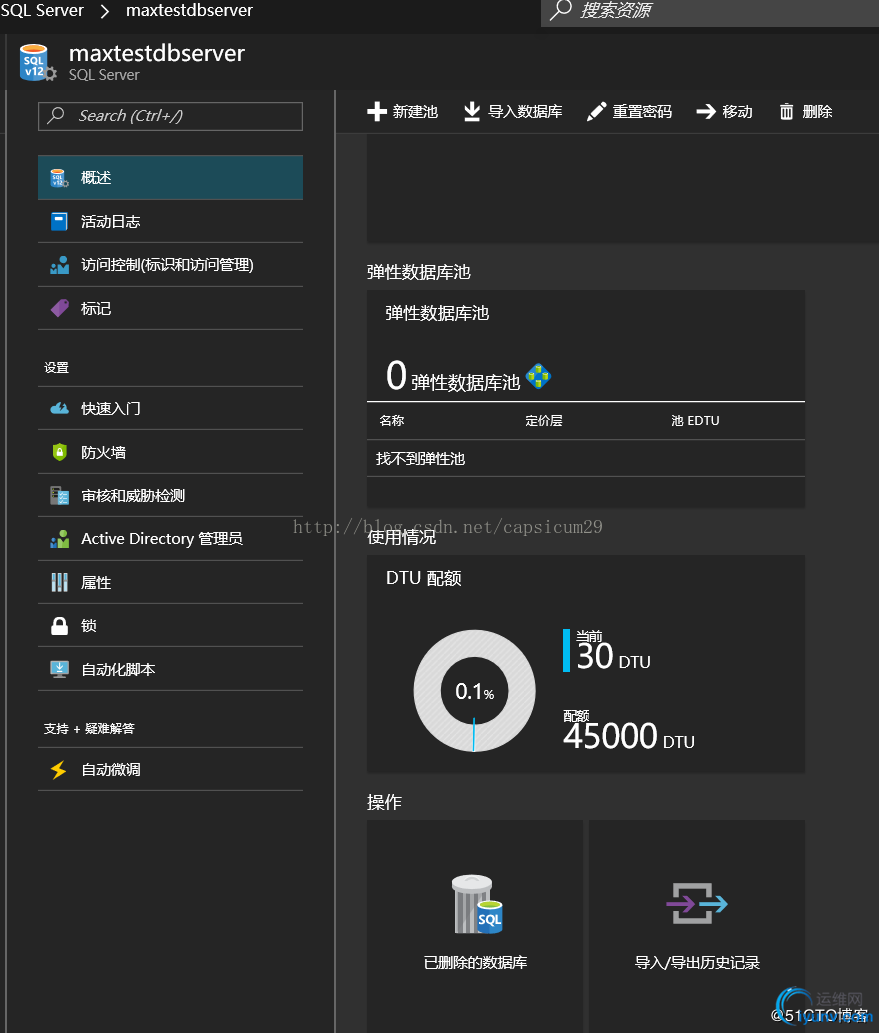Click the 审核和威胁检测 checklist icon
This screenshot has width=879, height=1033.
(59, 495)
